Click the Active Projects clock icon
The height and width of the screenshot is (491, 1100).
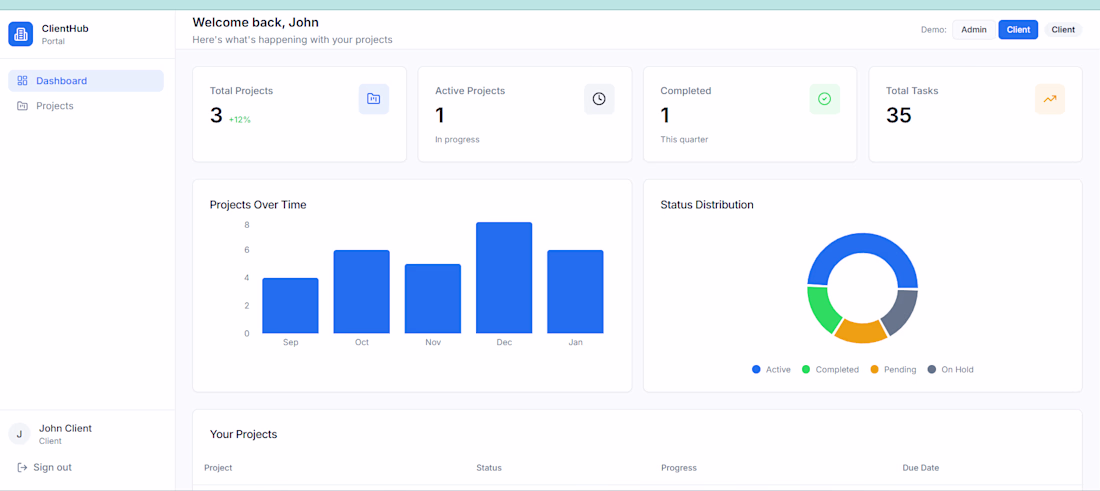click(599, 99)
